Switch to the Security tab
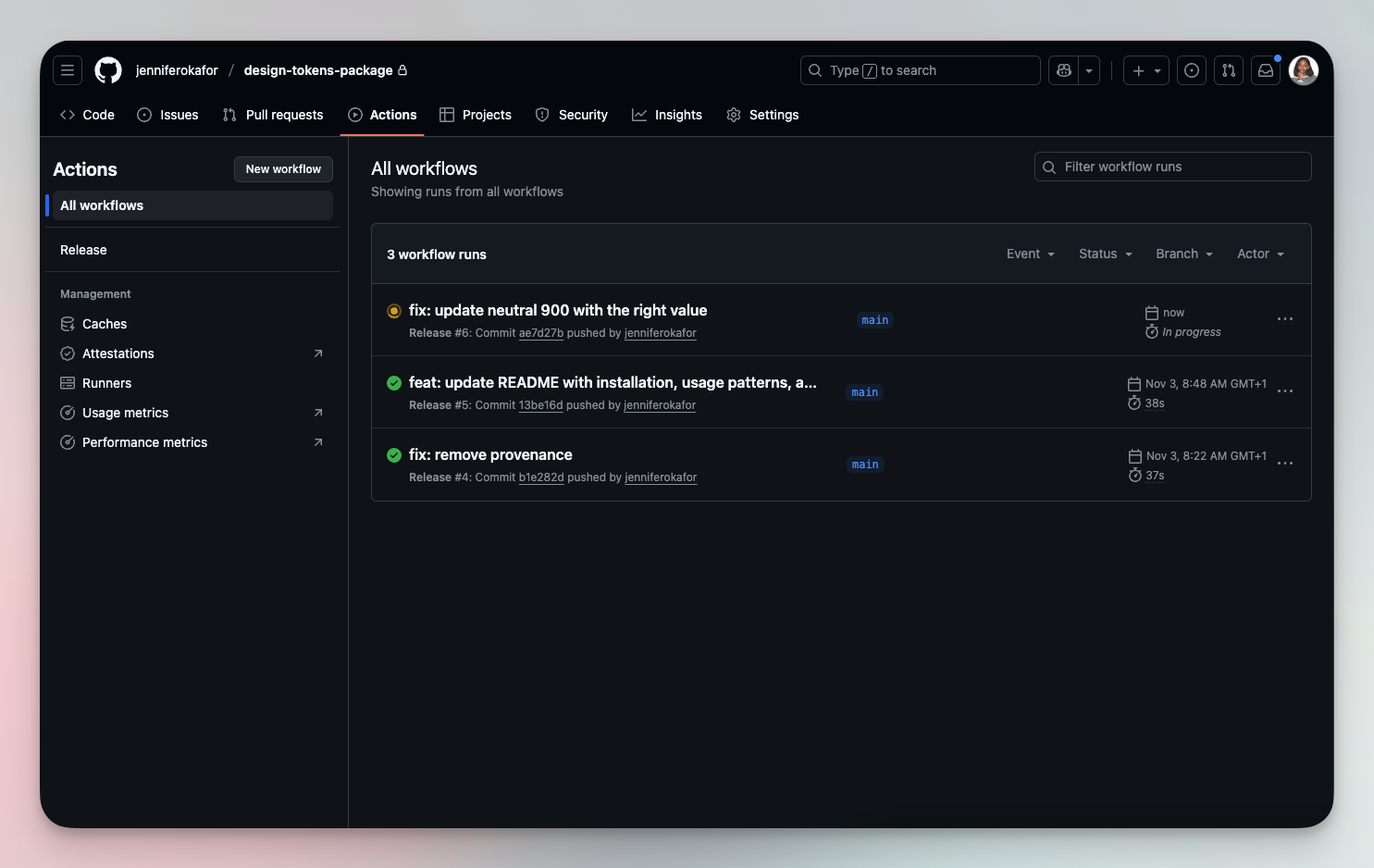 [x=572, y=115]
